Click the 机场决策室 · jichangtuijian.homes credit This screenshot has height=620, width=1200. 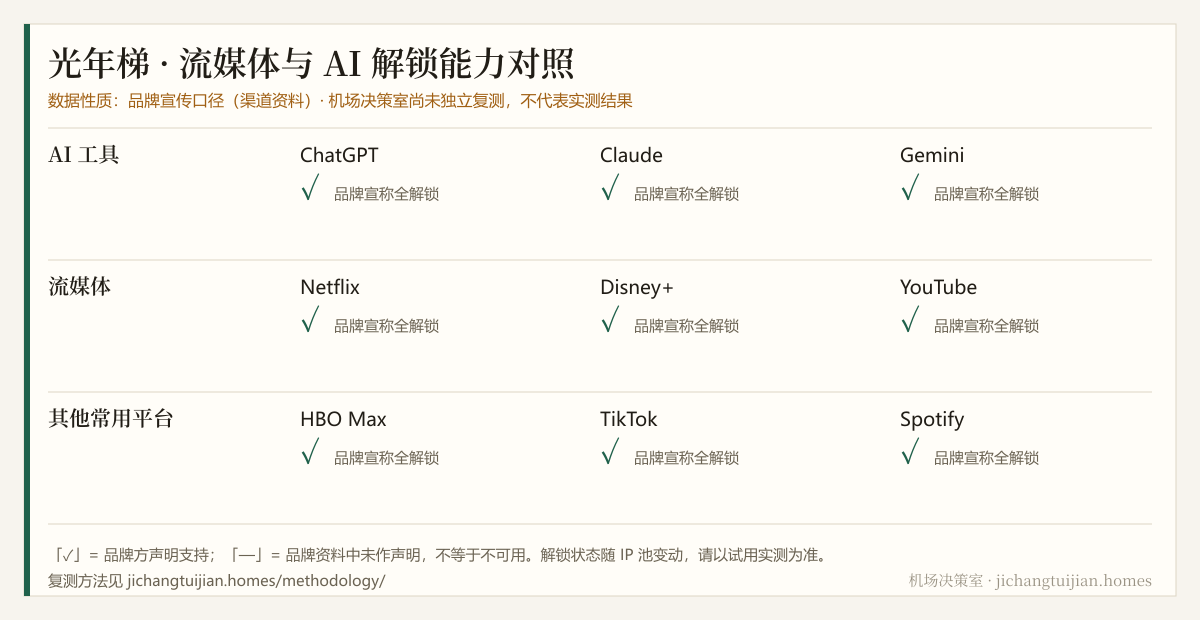[1030, 581]
